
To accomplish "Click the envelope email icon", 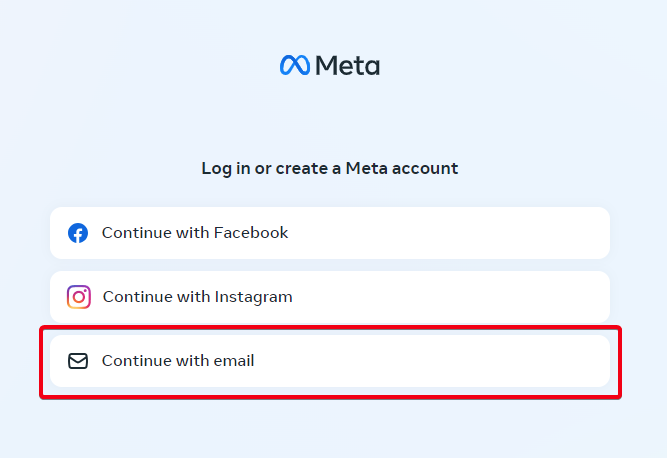I will 78,361.
